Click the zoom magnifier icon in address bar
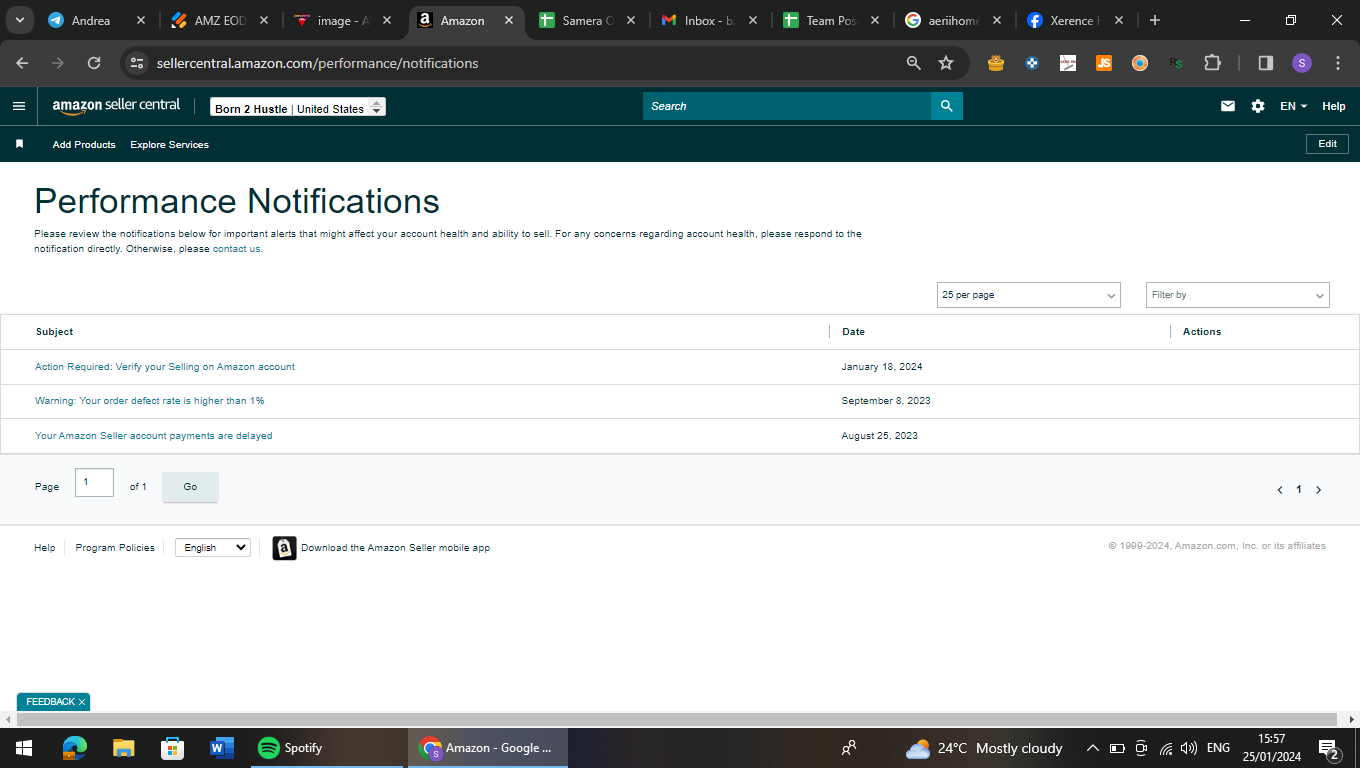Image resolution: width=1360 pixels, height=768 pixels. [x=913, y=63]
